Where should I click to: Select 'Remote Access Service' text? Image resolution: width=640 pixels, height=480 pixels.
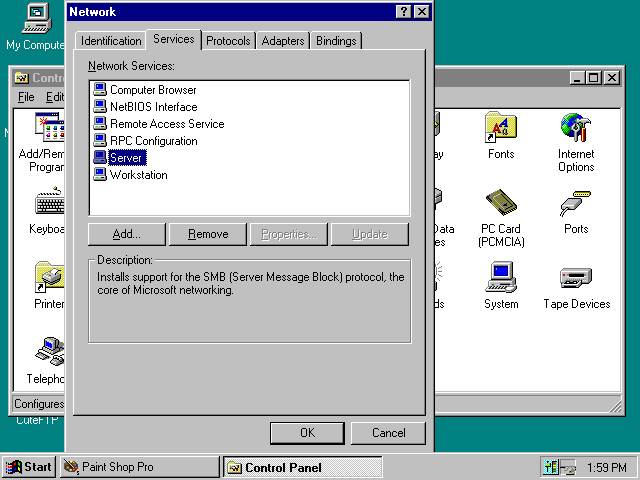point(167,124)
